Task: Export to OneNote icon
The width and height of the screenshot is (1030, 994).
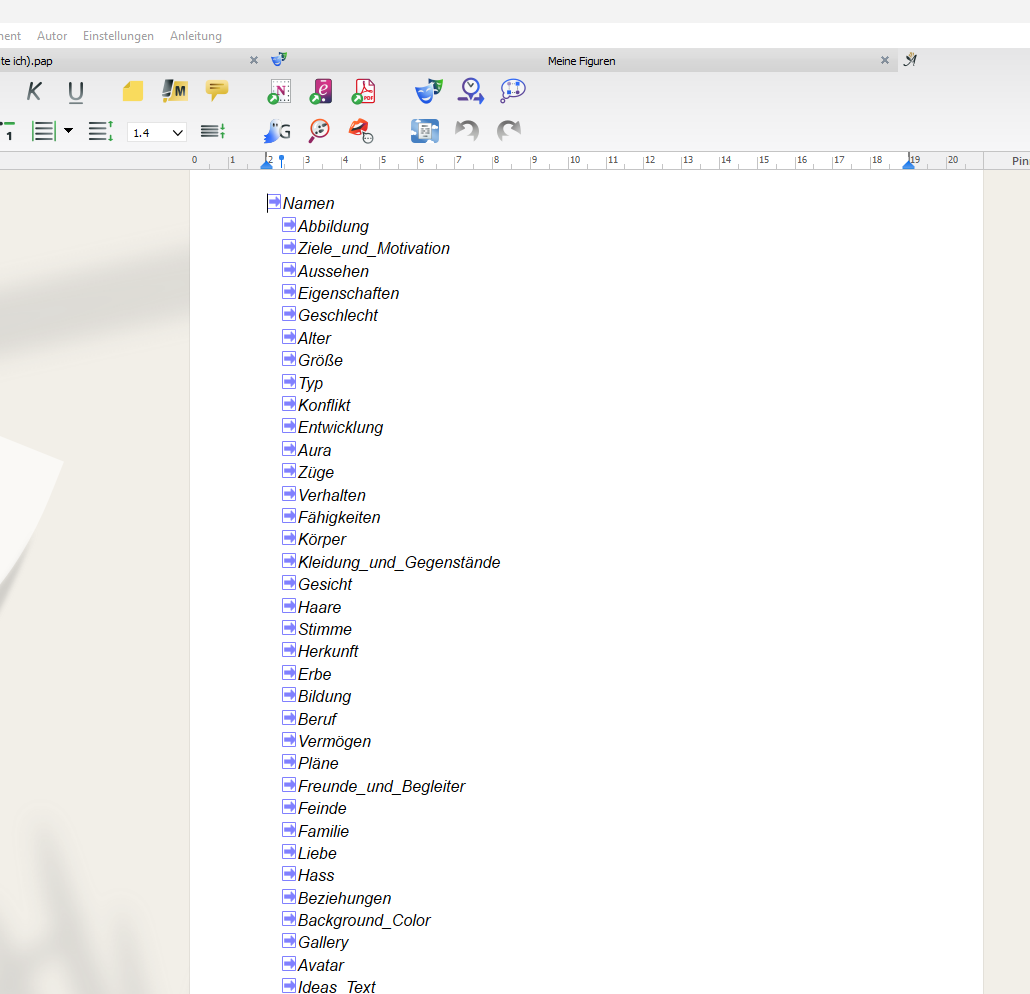Action: pyautogui.click(x=279, y=92)
